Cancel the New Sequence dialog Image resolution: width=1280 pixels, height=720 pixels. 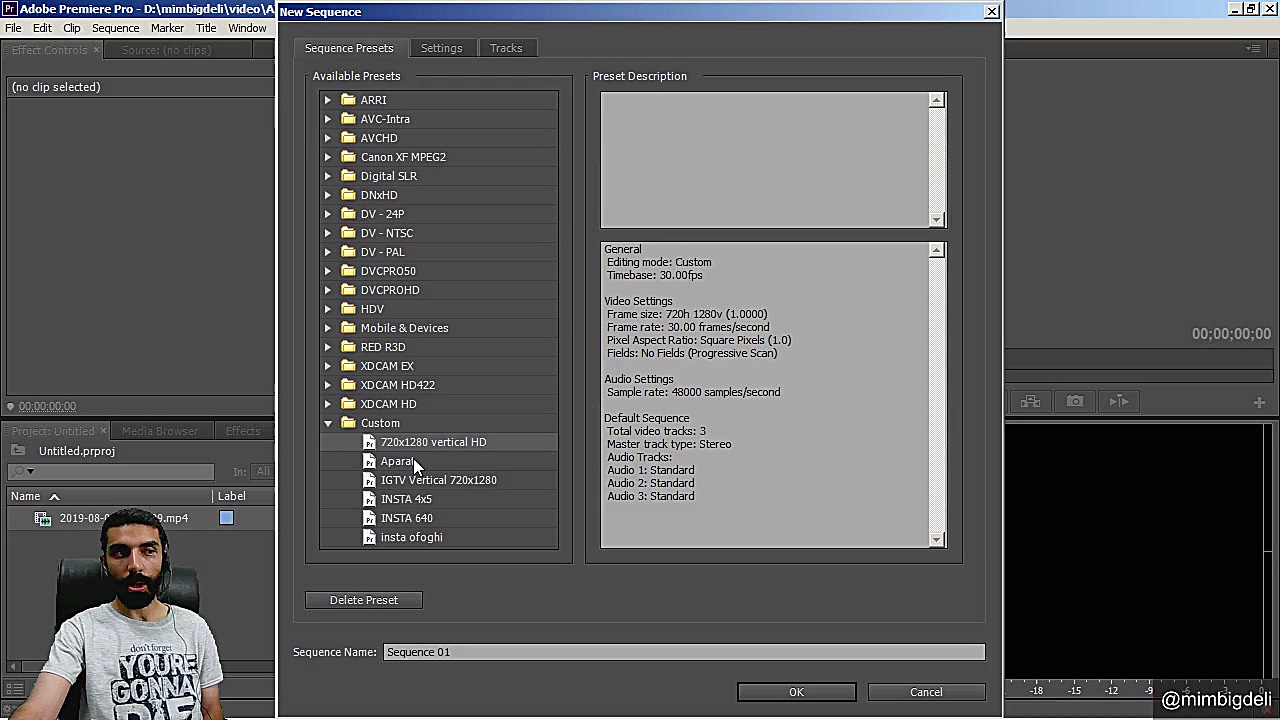[926, 692]
